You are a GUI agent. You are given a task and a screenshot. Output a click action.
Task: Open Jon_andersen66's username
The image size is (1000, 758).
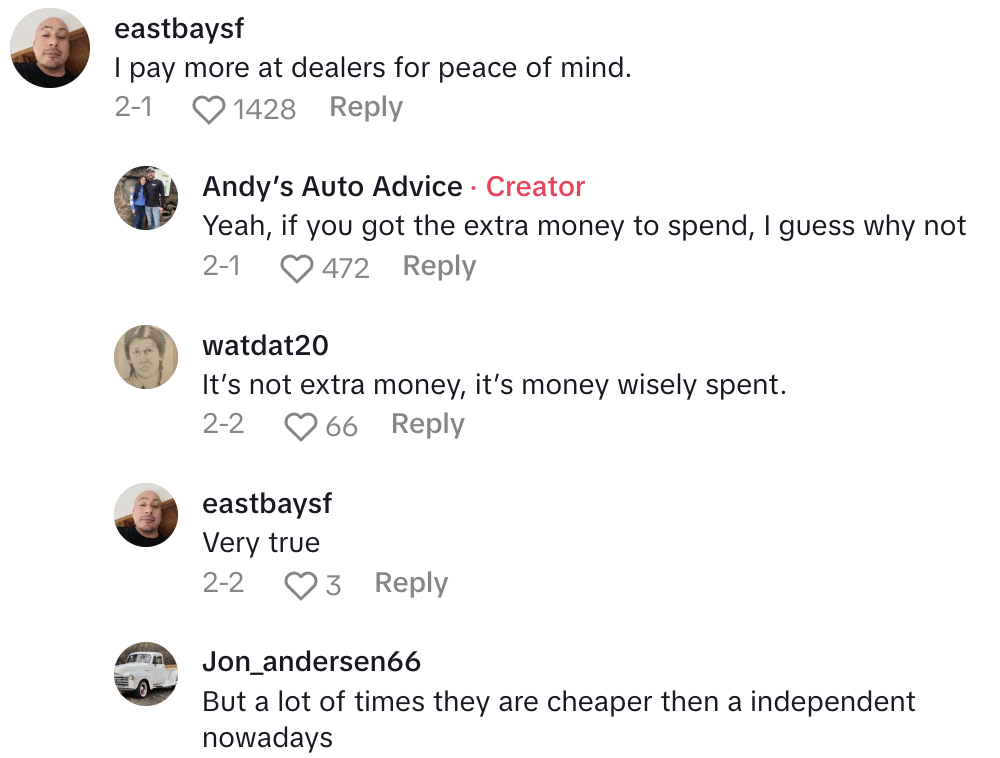[x=310, y=661]
